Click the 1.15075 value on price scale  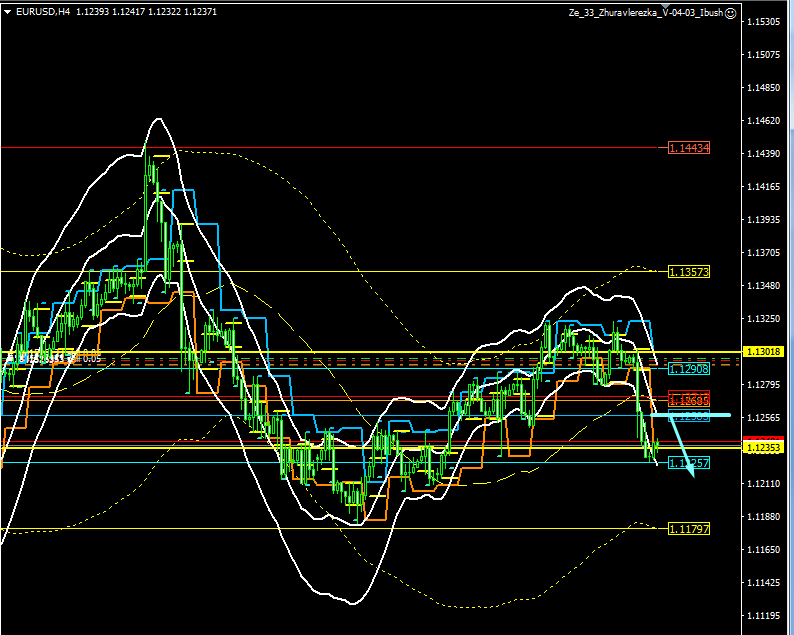(x=764, y=55)
